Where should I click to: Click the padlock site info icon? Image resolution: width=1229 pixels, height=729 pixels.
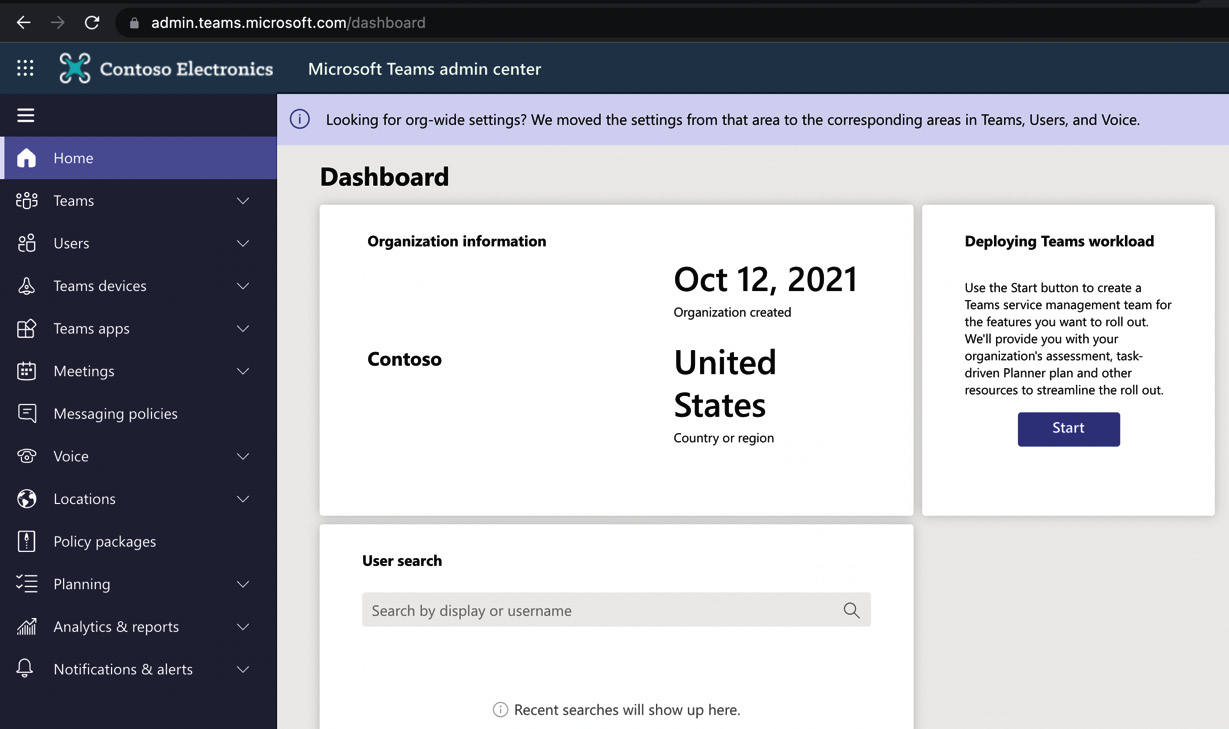coord(134,23)
